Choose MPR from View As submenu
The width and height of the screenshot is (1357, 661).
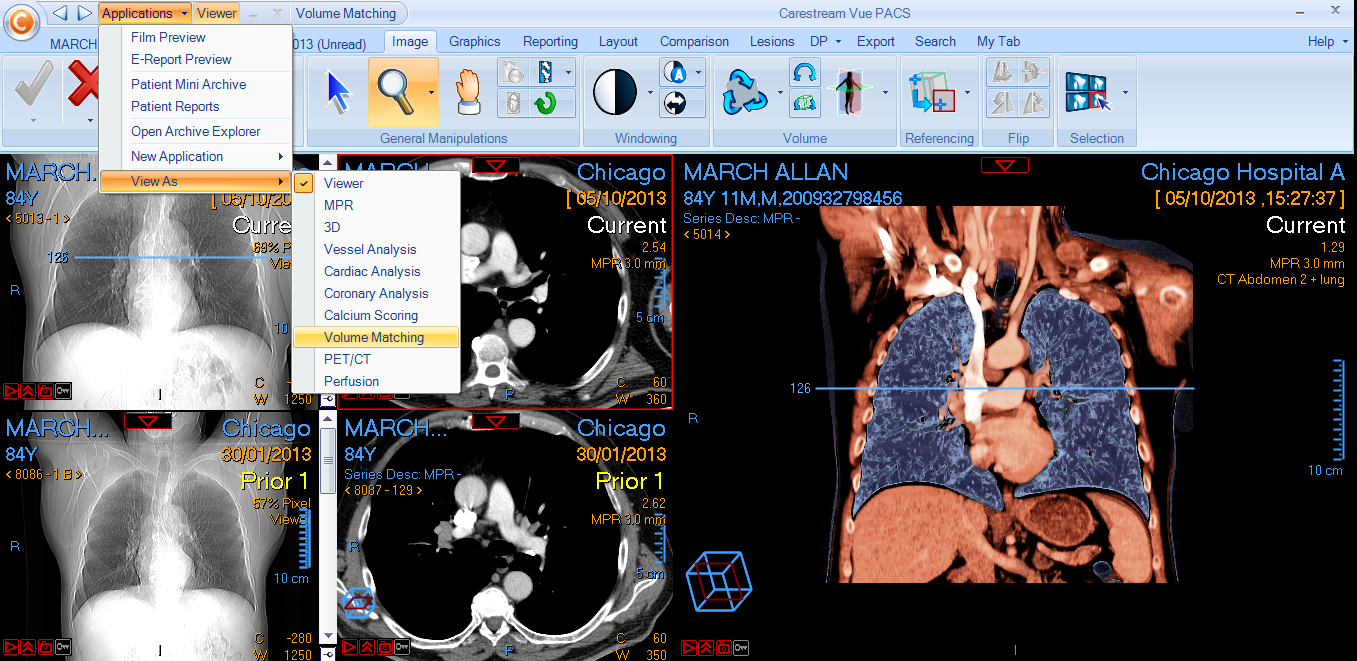pos(376,205)
